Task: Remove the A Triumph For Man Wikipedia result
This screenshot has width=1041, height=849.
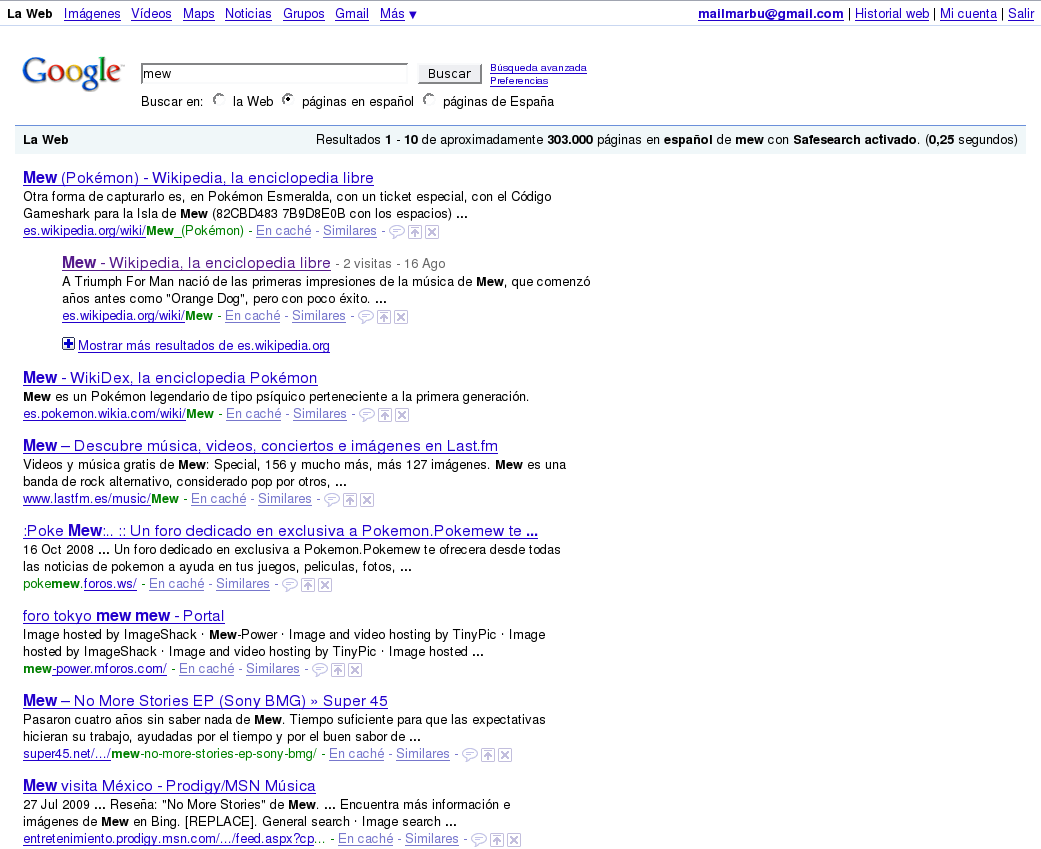Action: [401, 317]
